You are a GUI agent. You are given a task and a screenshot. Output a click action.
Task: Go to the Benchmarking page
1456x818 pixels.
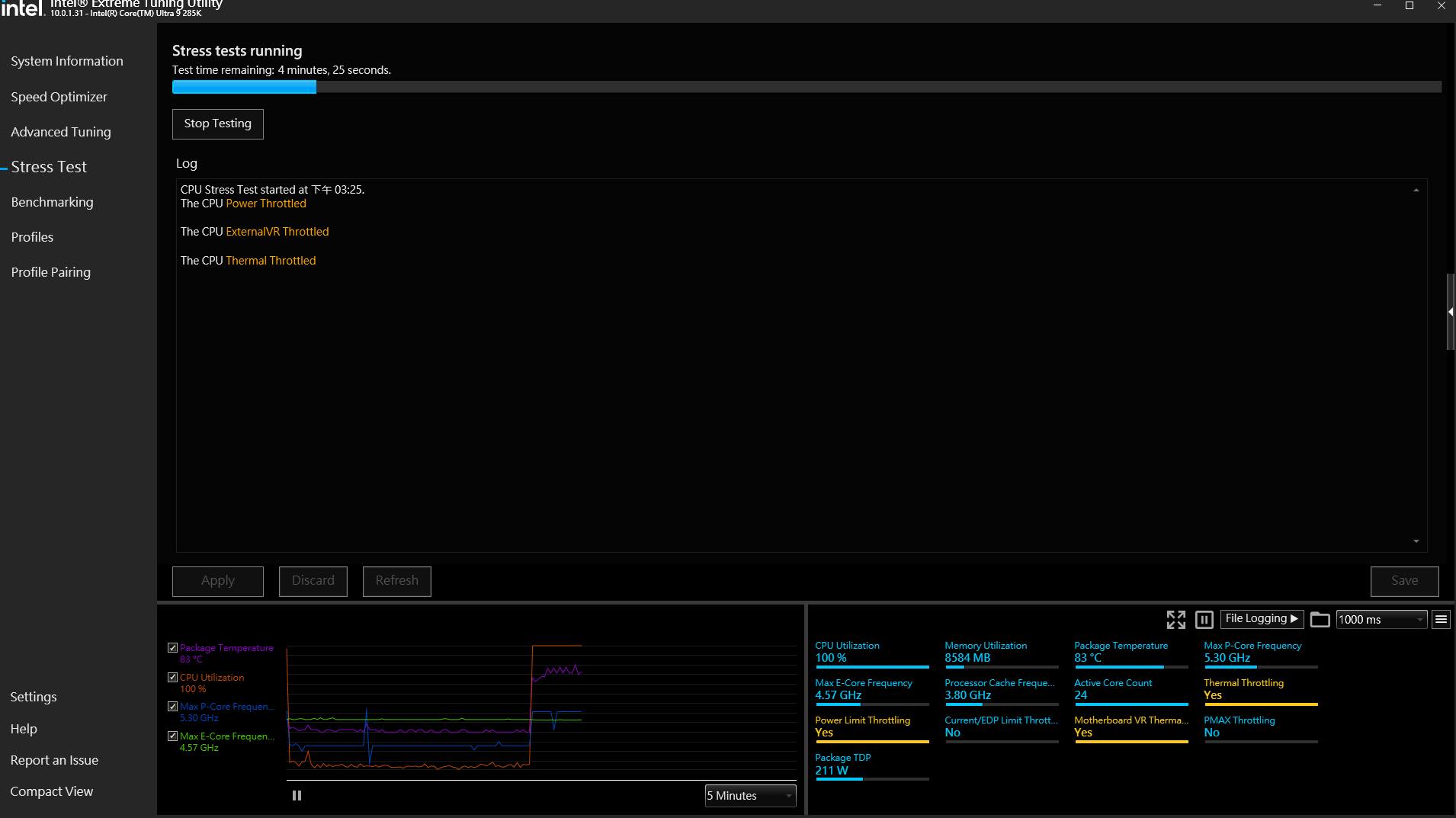(52, 202)
